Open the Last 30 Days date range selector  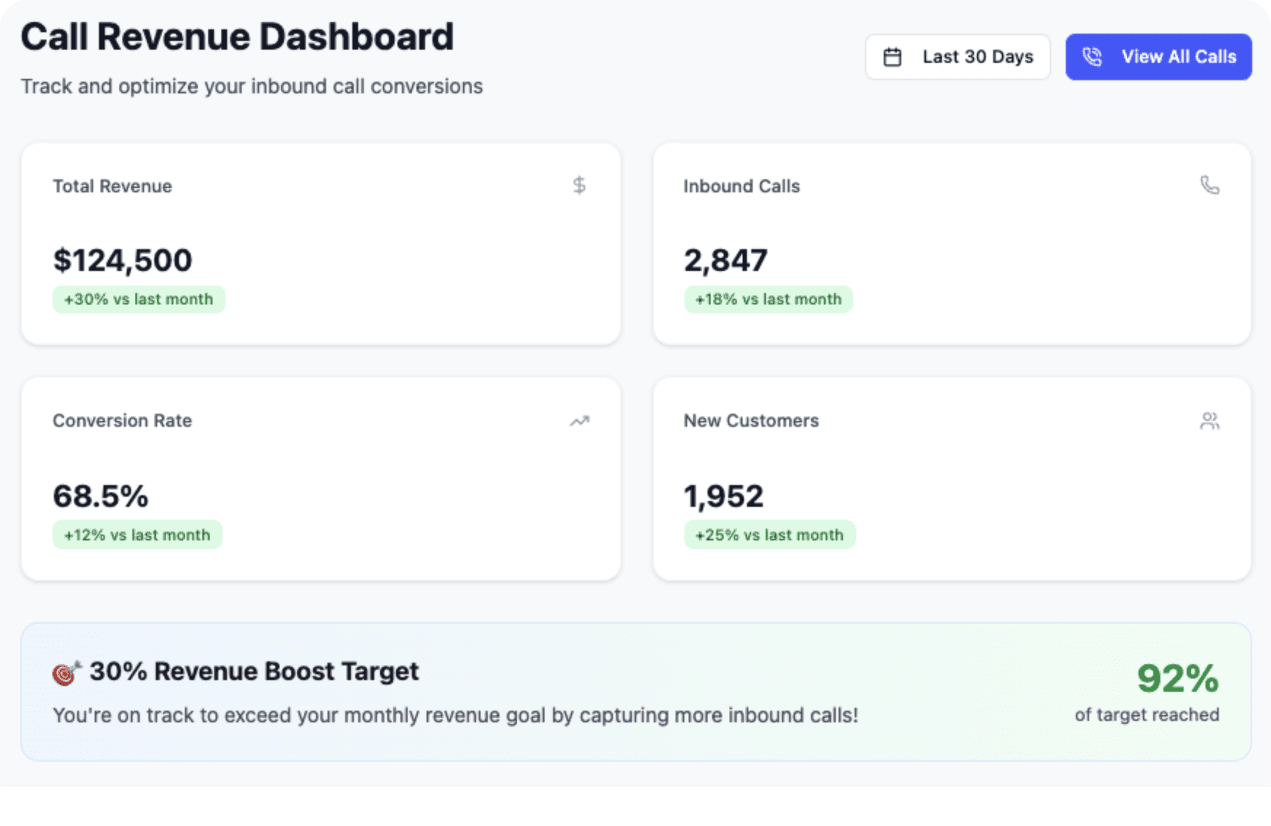click(957, 57)
